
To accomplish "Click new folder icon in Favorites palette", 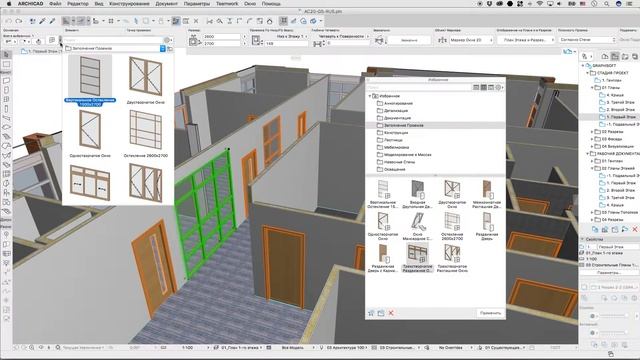I will pos(381,313).
